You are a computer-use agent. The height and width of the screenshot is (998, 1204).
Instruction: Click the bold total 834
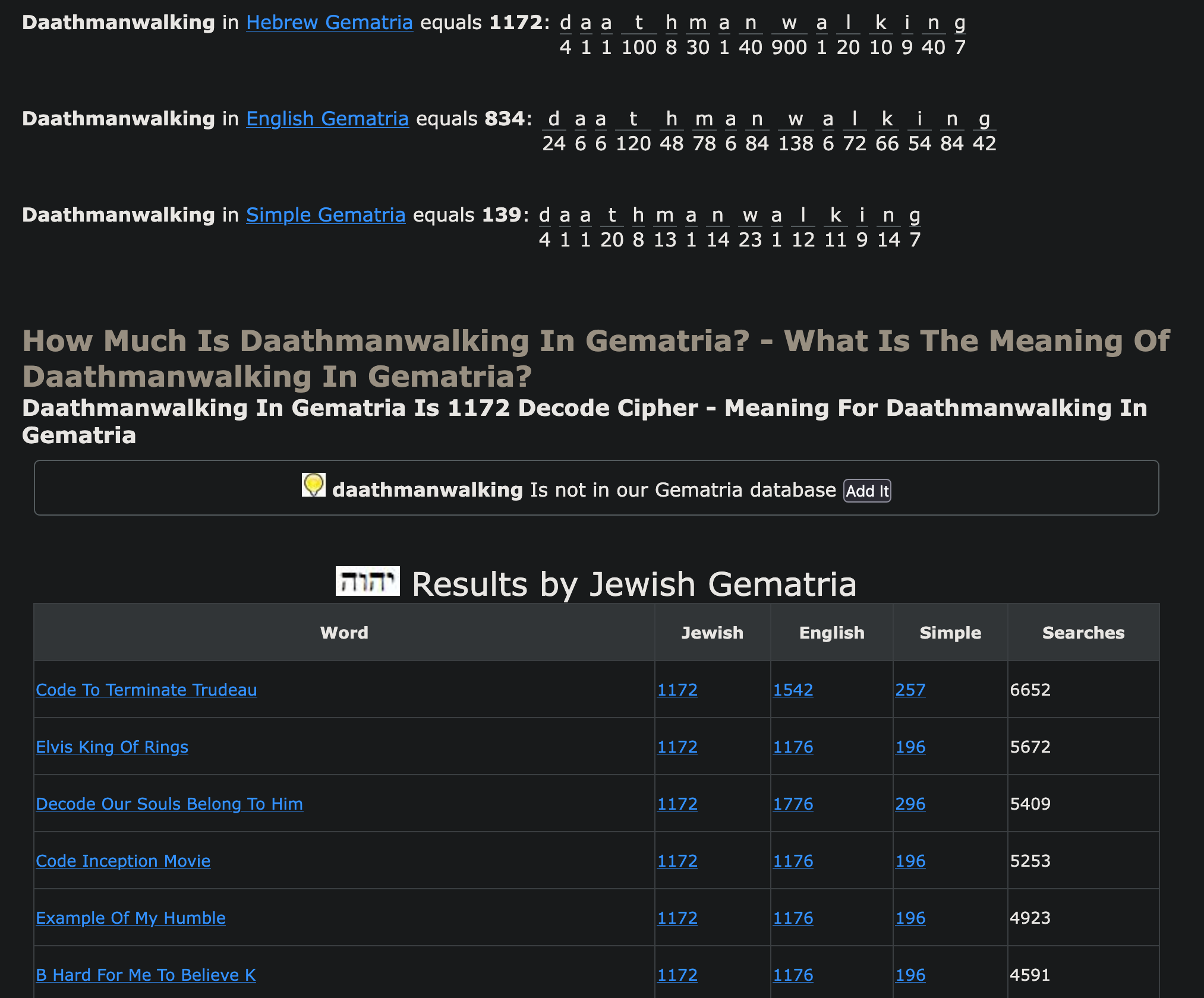pyautogui.click(x=505, y=119)
